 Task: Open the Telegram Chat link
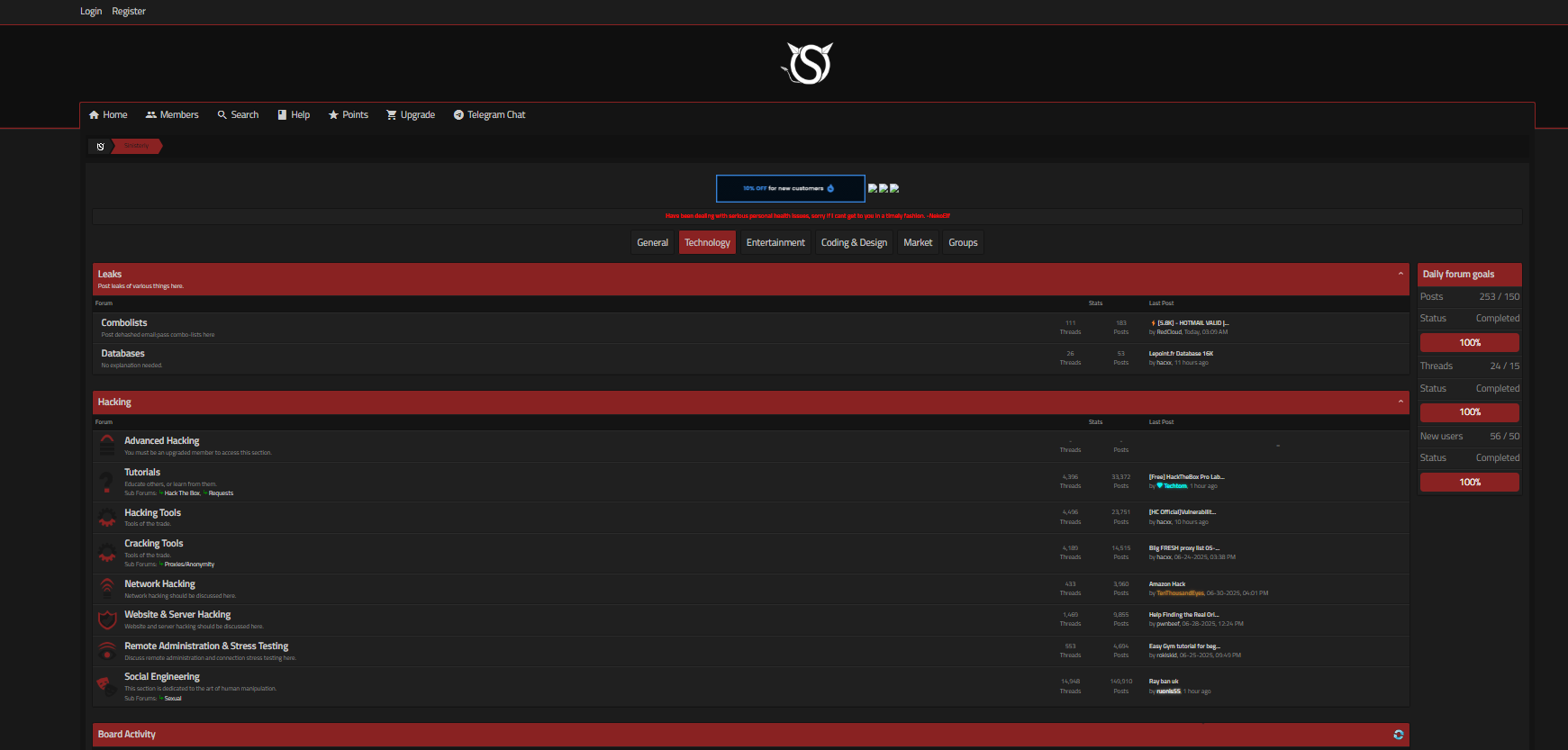pyautogui.click(x=490, y=115)
